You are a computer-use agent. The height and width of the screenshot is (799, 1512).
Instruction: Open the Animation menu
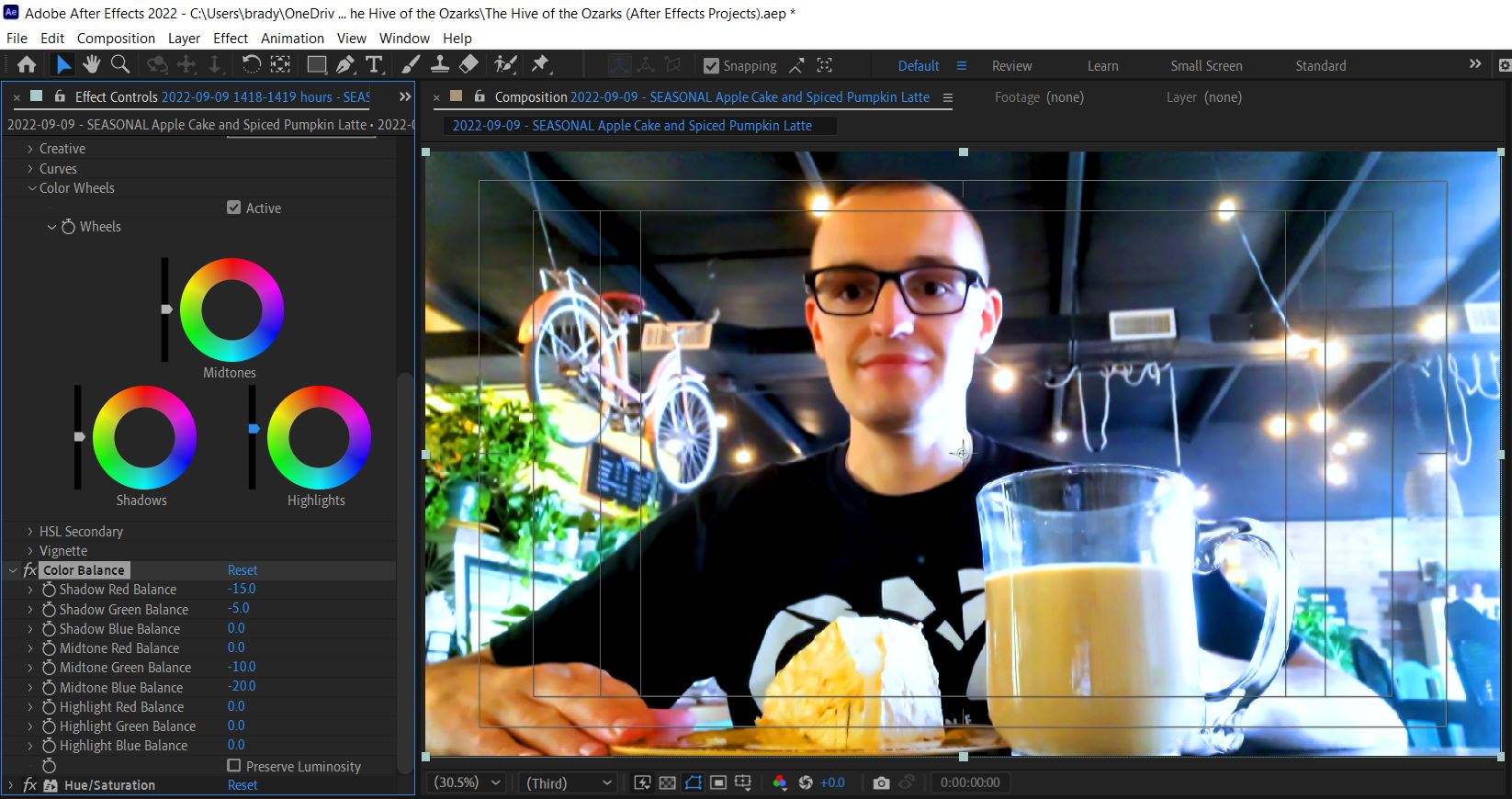coord(292,39)
